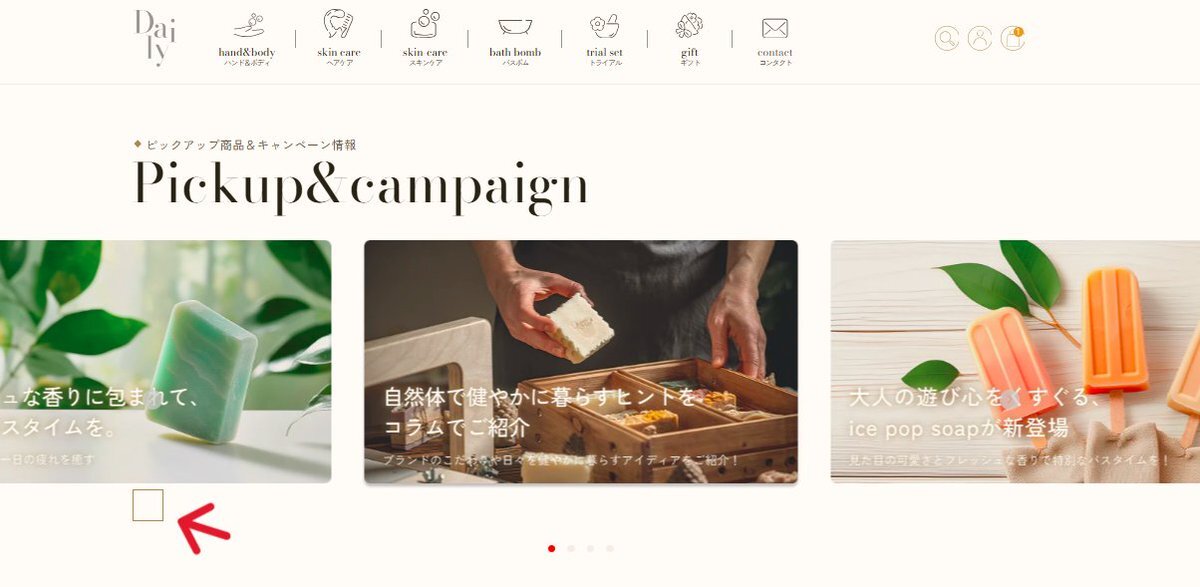This screenshot has width=1200, height=587.
Task: Open the hand&body category icon
Action: (247, 25)
